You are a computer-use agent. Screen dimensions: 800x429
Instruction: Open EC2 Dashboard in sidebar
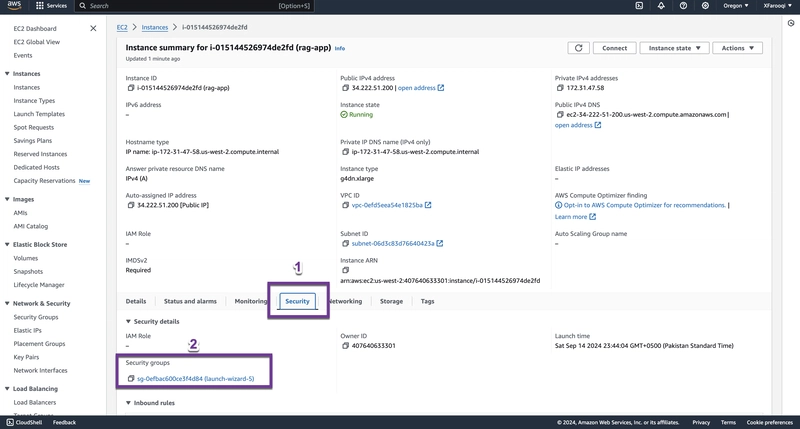(35, 29)
